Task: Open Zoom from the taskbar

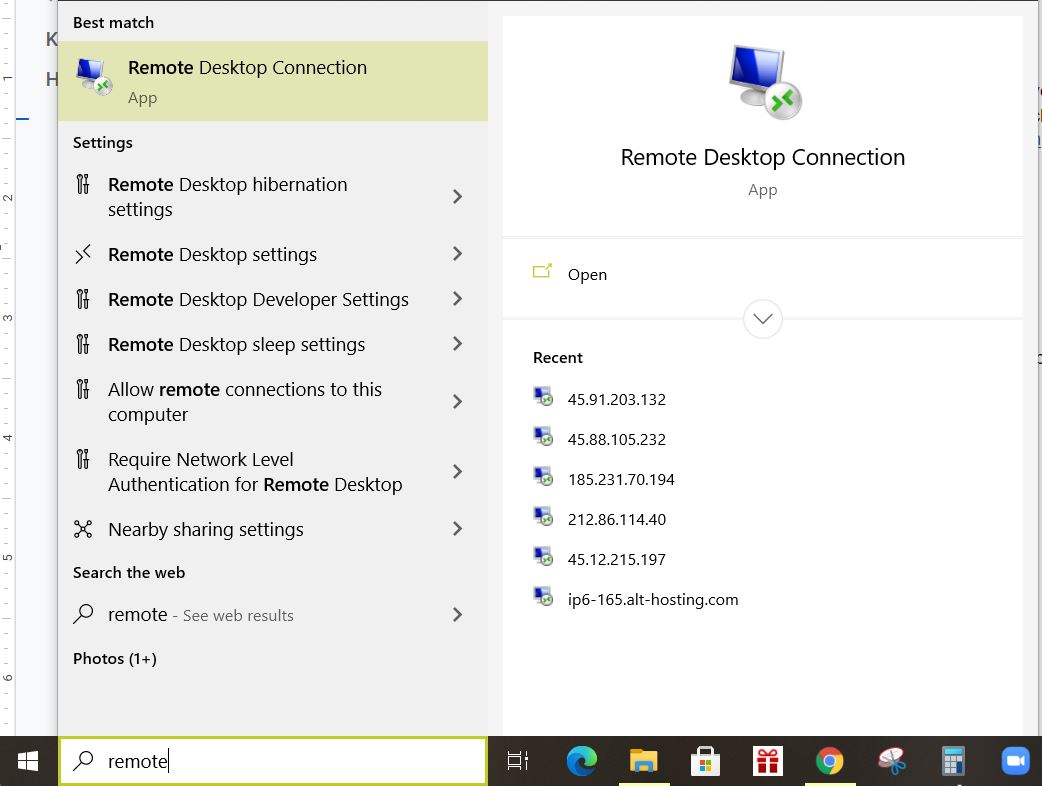Action: [1015, 762]
